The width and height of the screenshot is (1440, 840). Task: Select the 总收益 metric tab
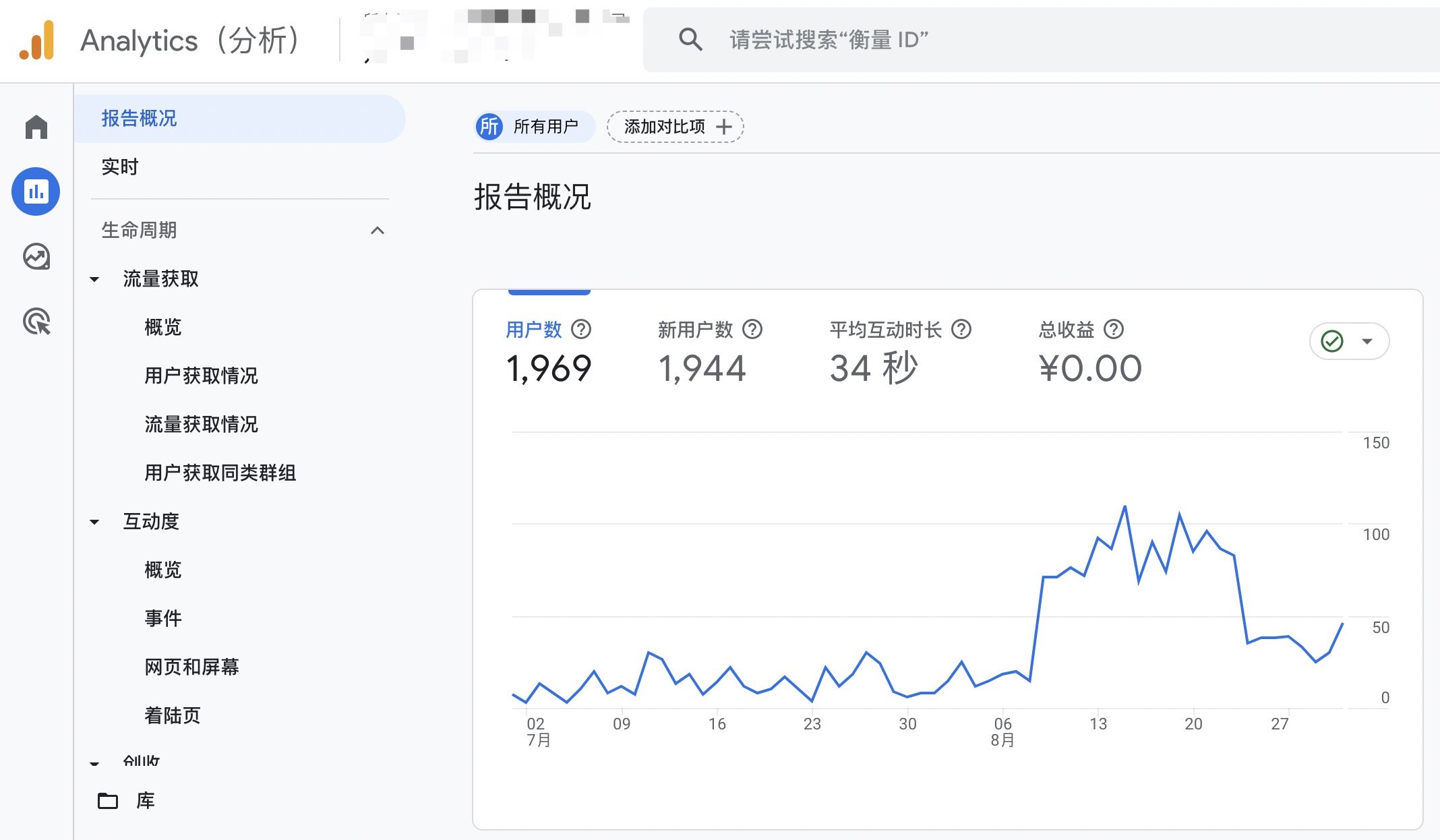pyautogui.click(x=1090, y=351)
